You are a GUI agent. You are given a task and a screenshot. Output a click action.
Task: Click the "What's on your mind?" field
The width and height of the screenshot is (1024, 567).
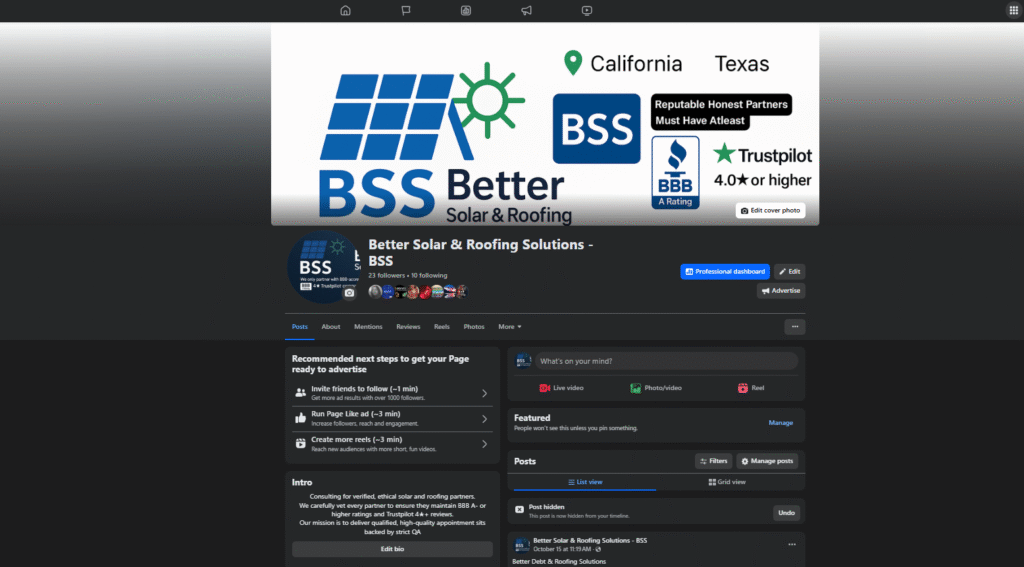pyautogui.click(x=665, y=361)
